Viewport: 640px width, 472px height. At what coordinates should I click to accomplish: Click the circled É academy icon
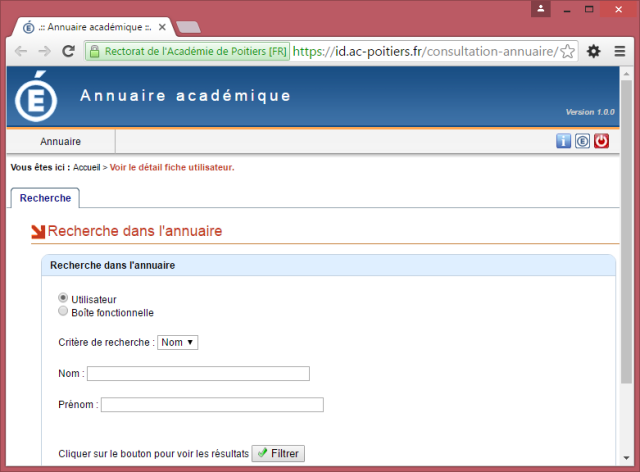tap(582, 141)
